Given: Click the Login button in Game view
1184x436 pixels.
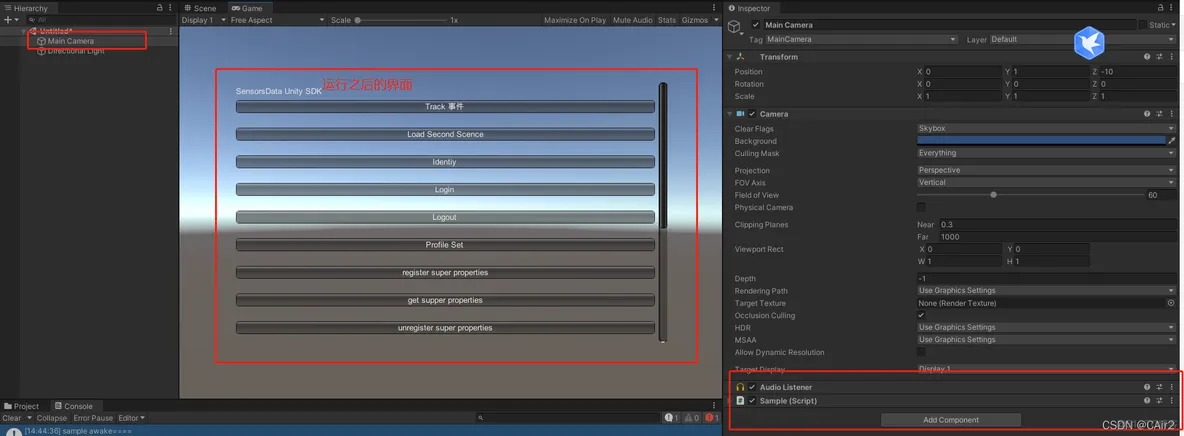Looking at the screenshot, I should pyautogui.click(x=445, y=190).
